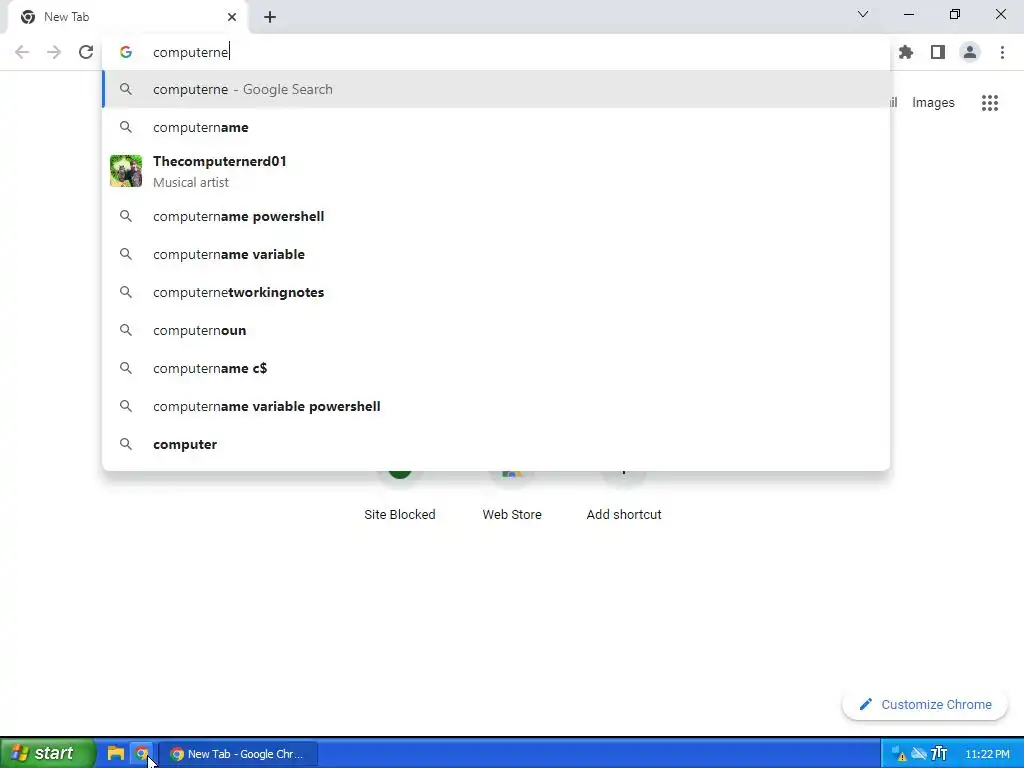The width and height of the screenshot is (1024, 768).
Task: Choose 'computername powershell' suggestion
Action: tap(496, 216)
